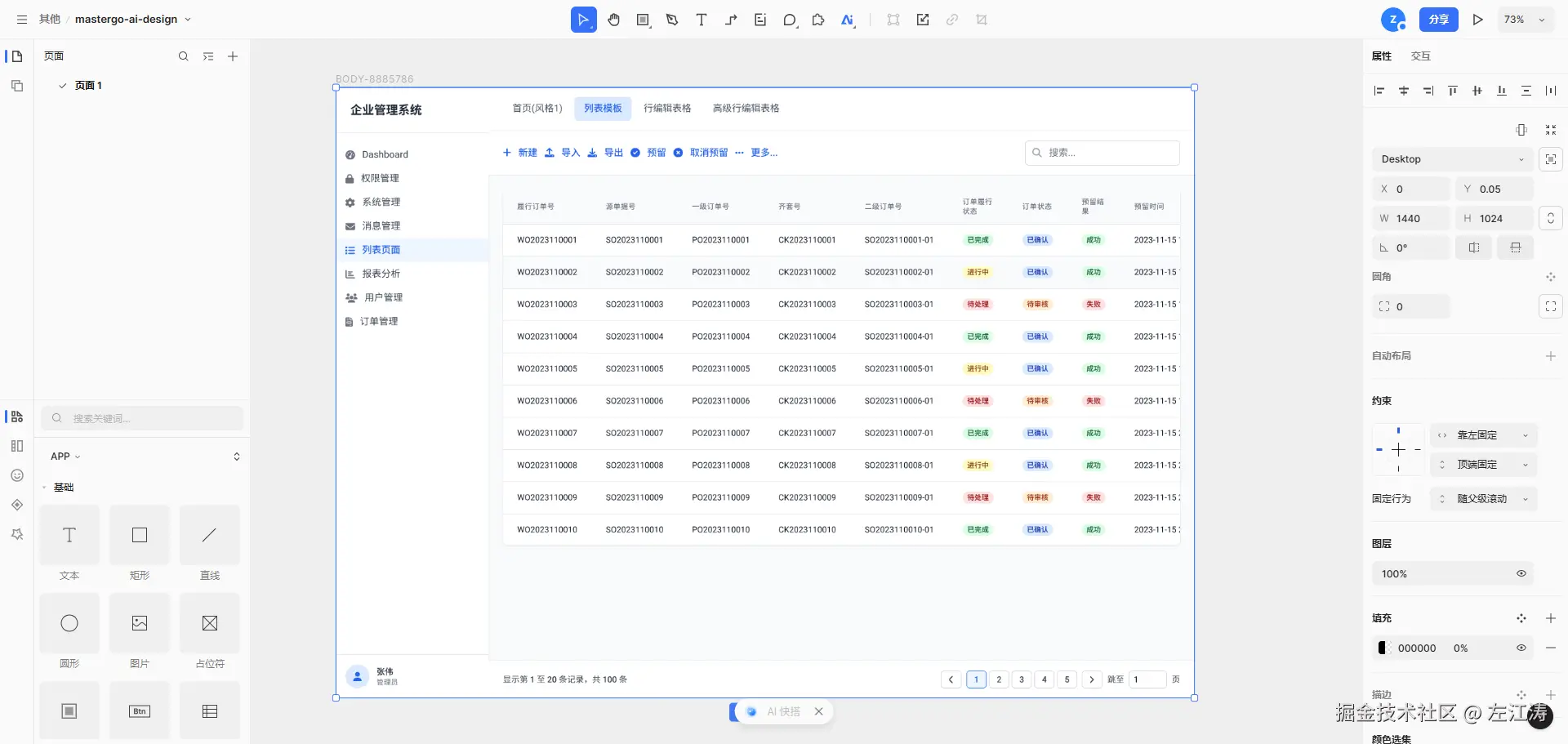Open the emoji icon library in left rail
The height and width of the screenshot is (744, 1568).
click(x=17, y=475)
